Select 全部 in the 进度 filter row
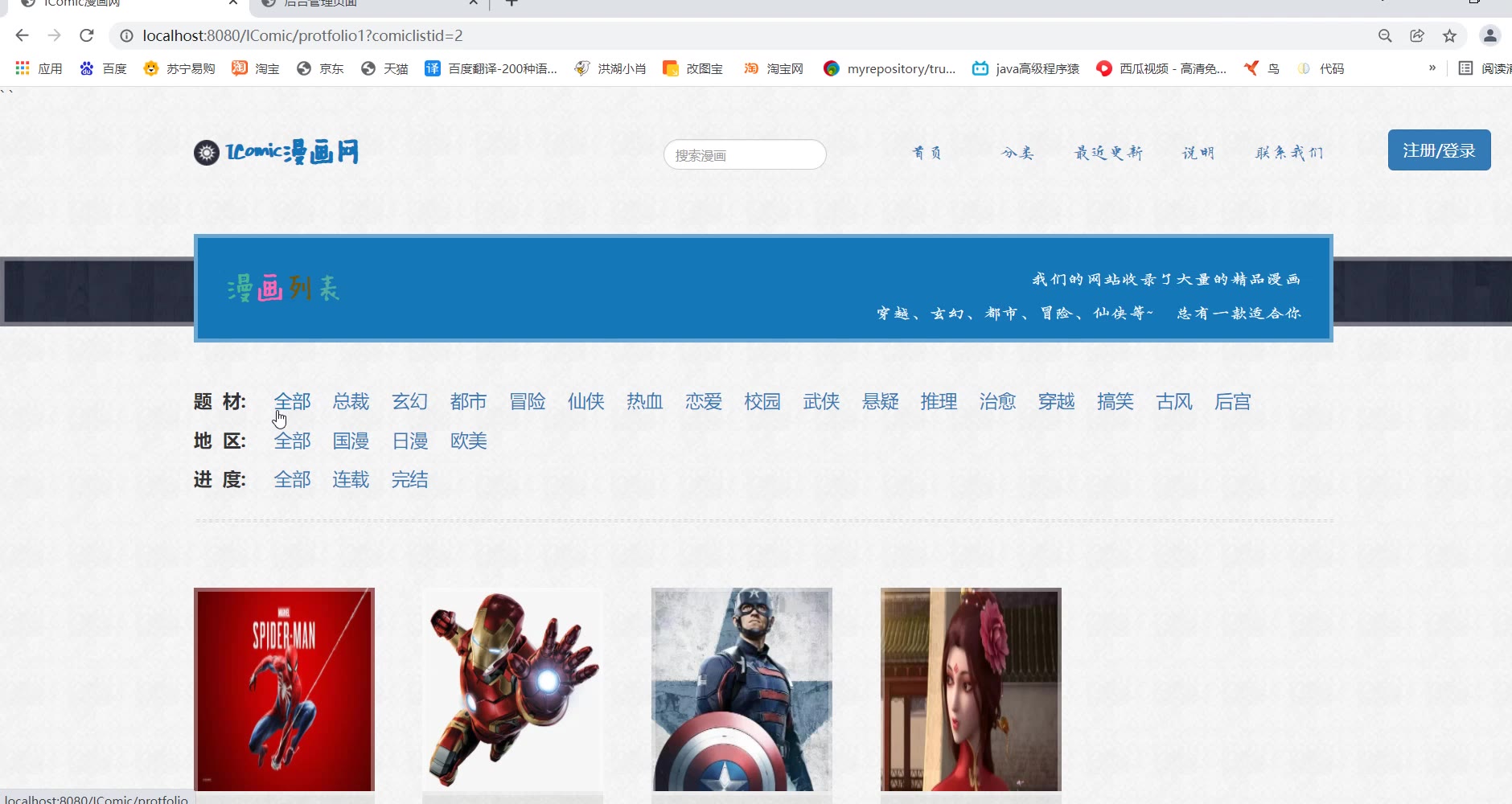 [292, 479]
